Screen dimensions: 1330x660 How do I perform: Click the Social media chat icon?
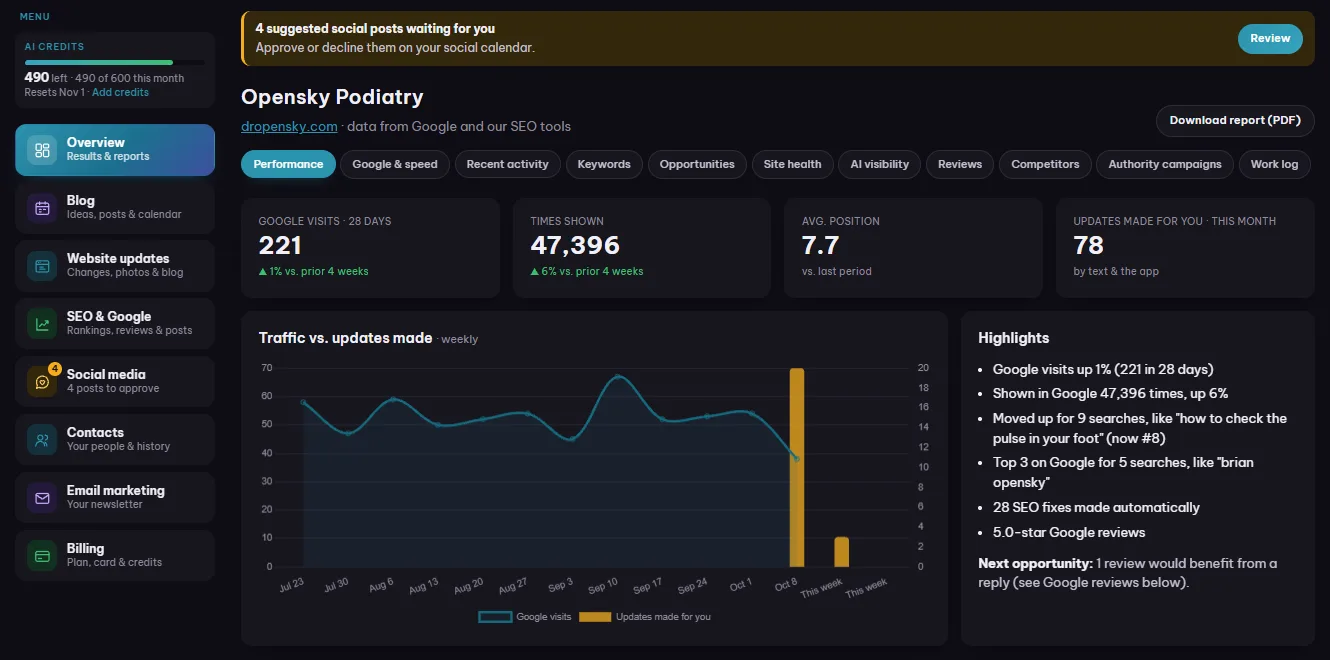(42, 382)
